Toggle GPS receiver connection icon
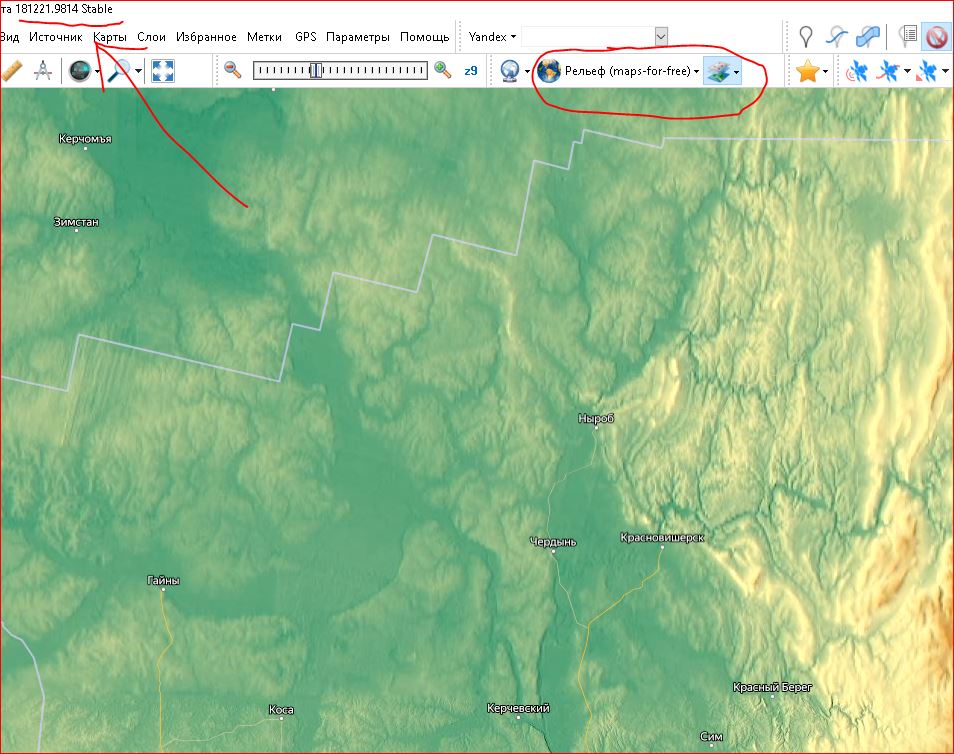Screen dimensions: 954x754 pyautogui.click(x=857, y=71)
